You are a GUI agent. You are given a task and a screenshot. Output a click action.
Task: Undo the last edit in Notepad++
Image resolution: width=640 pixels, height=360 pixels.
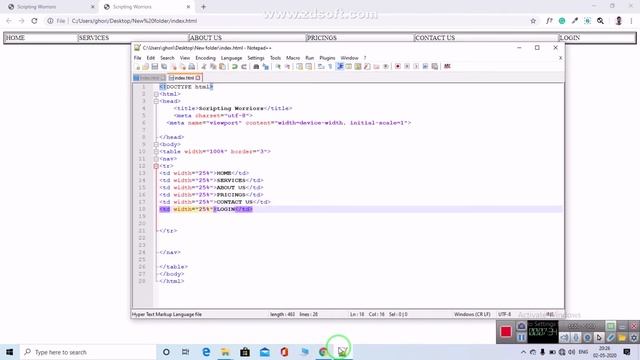click(235, 67)
